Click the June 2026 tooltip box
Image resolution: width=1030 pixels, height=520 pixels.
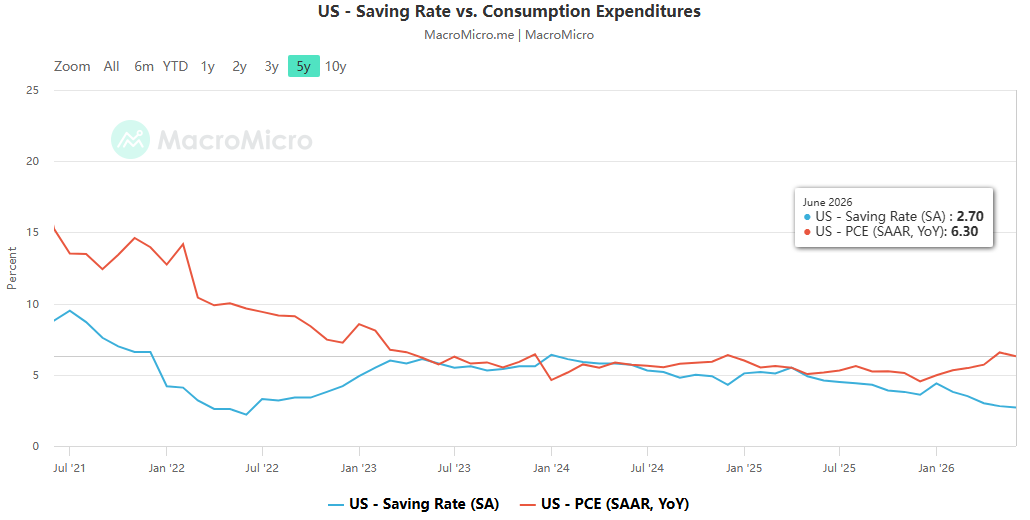point(894,217)
